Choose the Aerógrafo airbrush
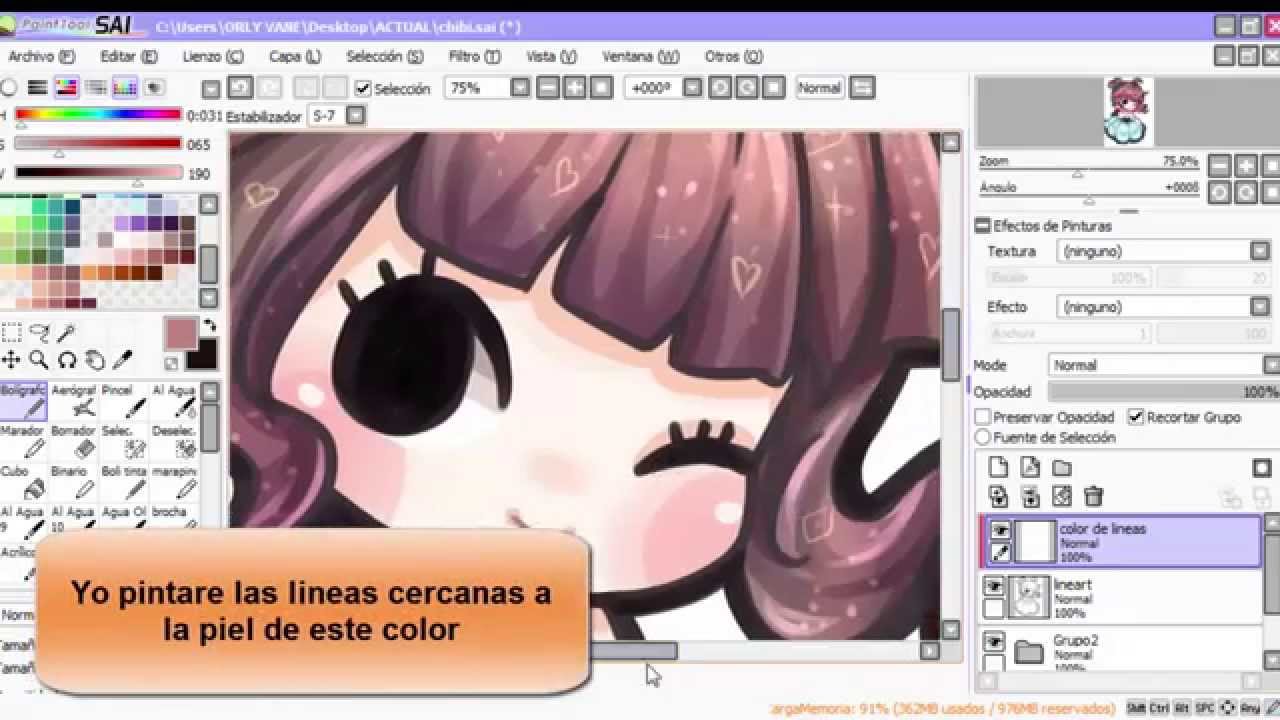Image resolution: width=1280 pixels, height=720 pixels. (73, 401)
